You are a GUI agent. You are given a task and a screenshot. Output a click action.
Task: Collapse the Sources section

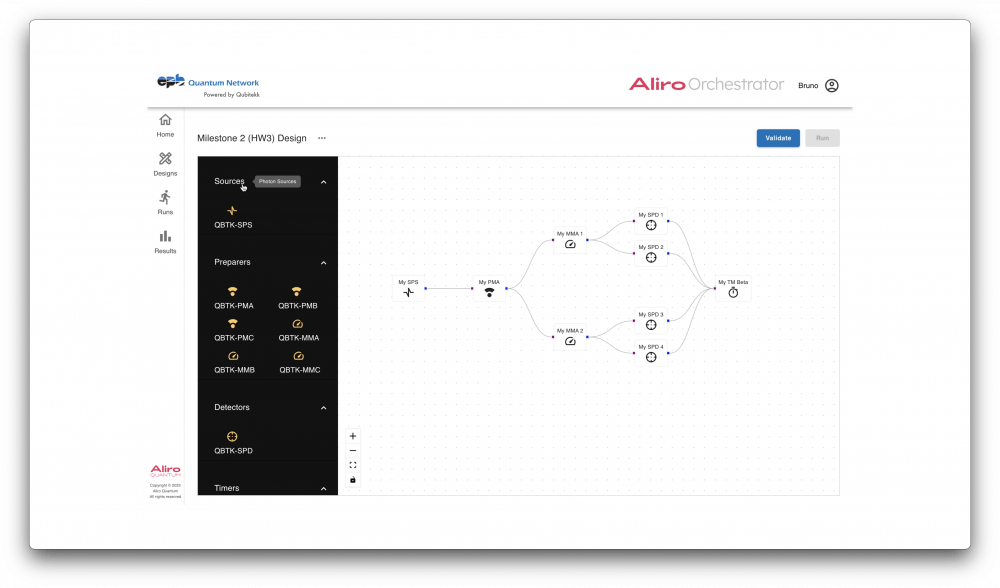tap(323, 182)
